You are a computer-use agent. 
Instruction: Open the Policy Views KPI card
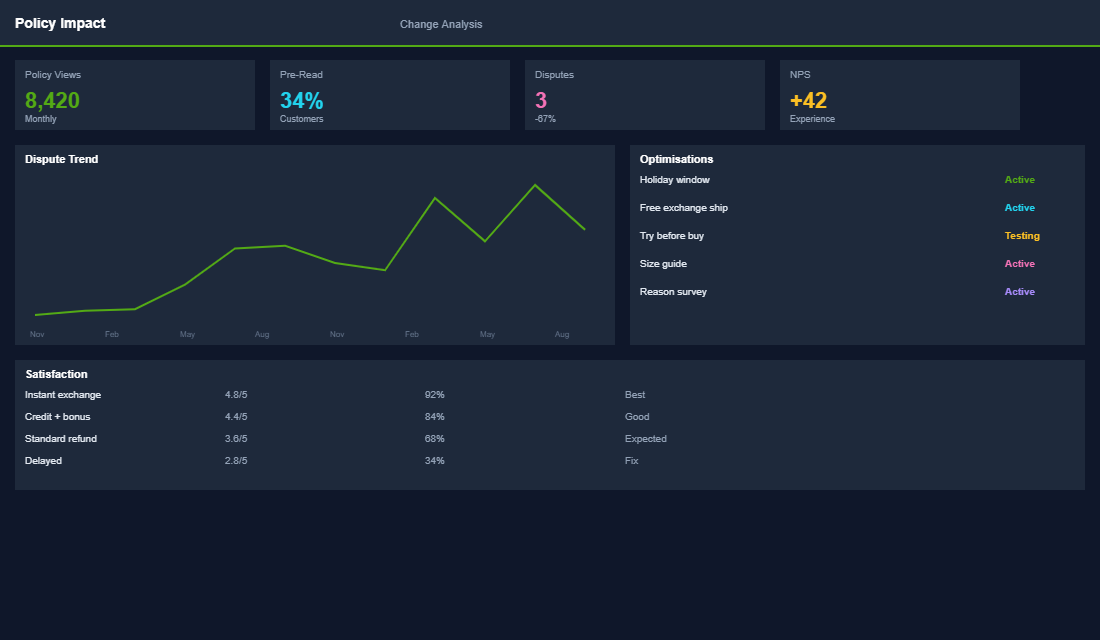(135, 95)
